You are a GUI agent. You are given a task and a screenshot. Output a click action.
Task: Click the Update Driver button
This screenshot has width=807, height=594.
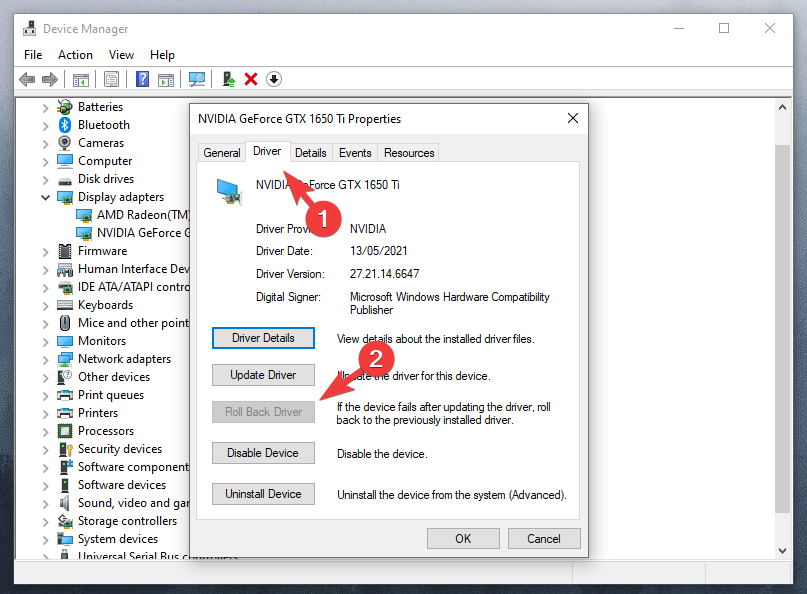click(263, 375)
